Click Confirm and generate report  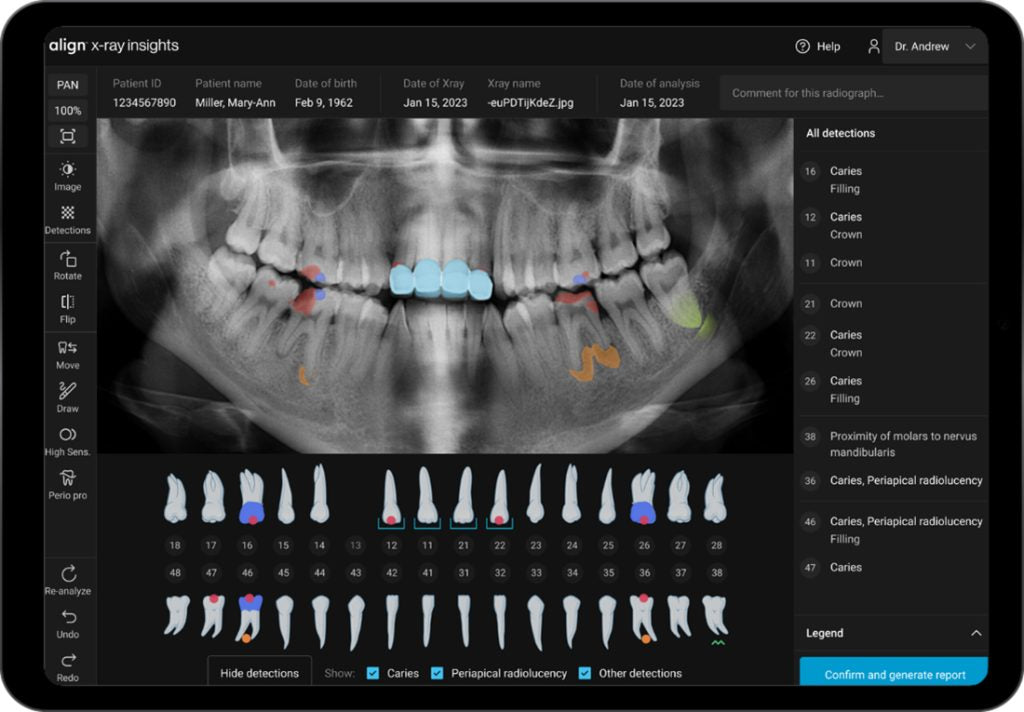tap(893, 673)
